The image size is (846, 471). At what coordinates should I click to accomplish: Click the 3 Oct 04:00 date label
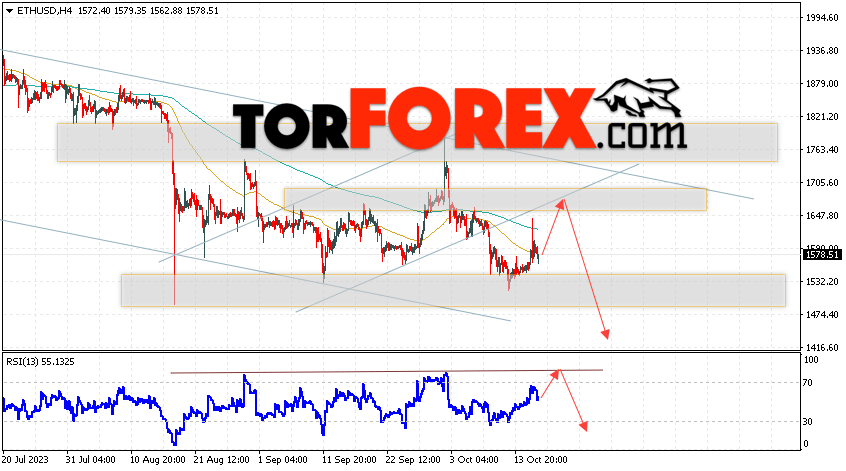click(x=474, y=460)
